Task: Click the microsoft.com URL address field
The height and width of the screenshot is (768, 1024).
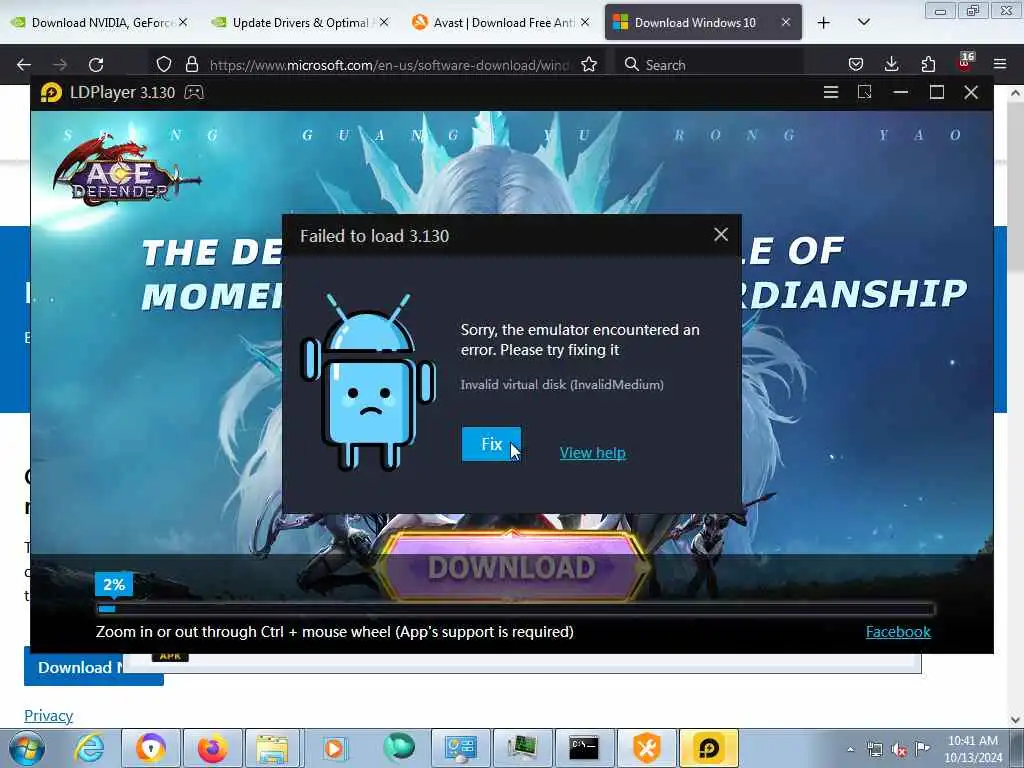Action: coord(389,65)
